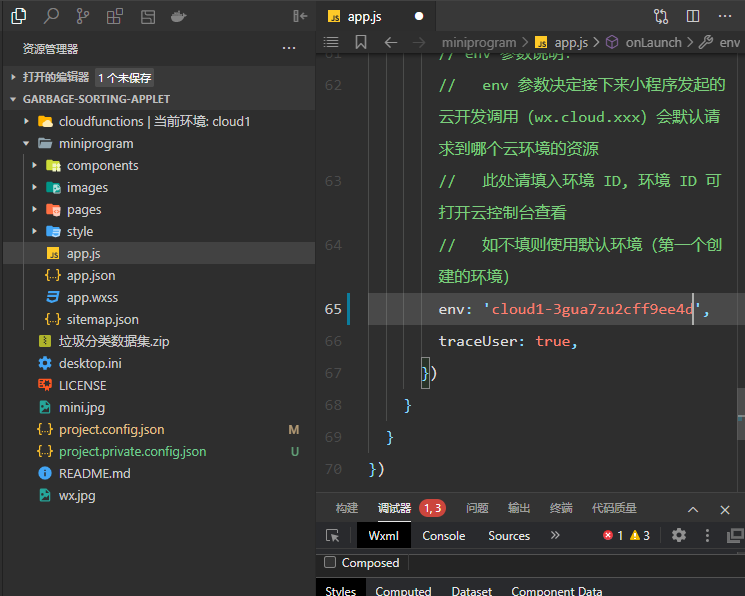
Task: Switch to the 调试器 panel tab
Action: [394, 508]
